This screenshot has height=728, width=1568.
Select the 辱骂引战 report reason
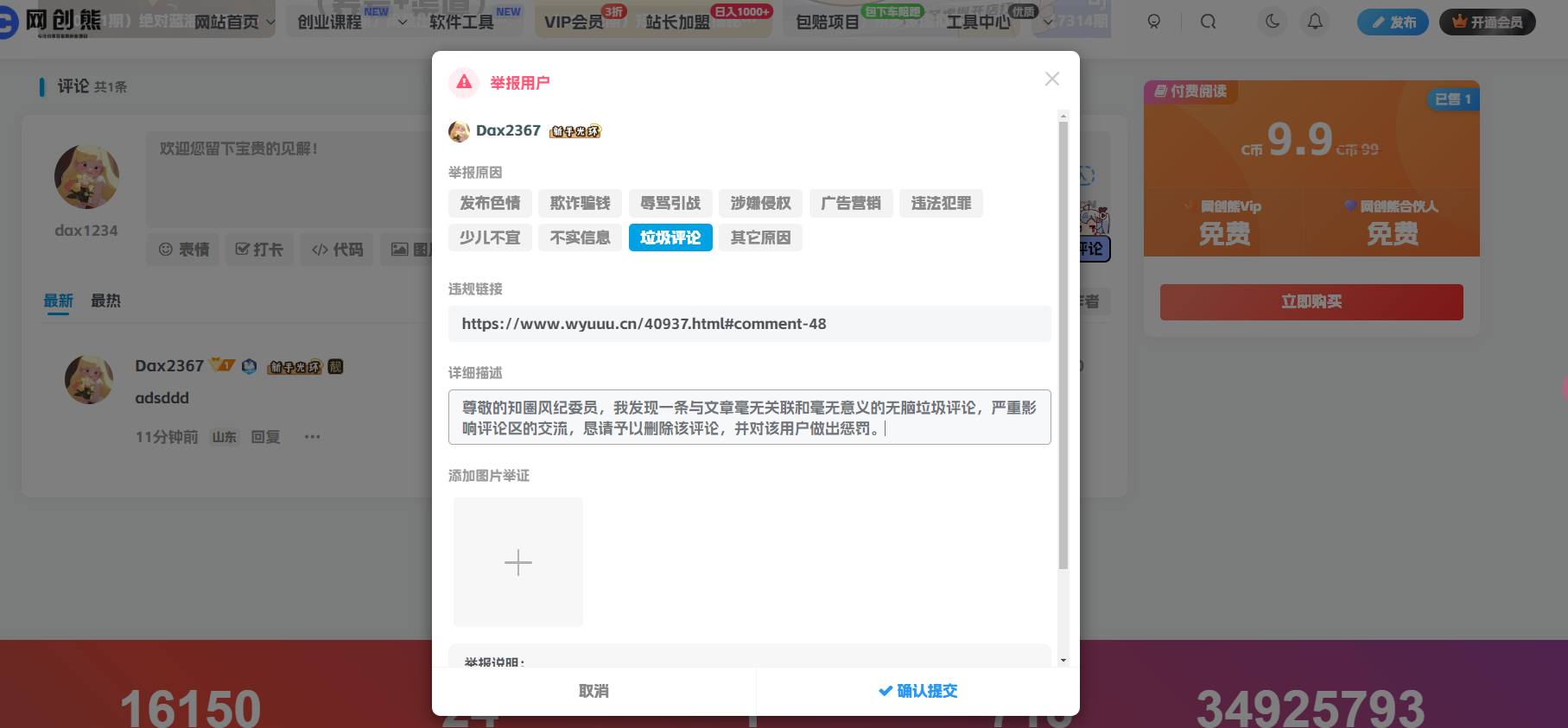[x=670, y=203]
